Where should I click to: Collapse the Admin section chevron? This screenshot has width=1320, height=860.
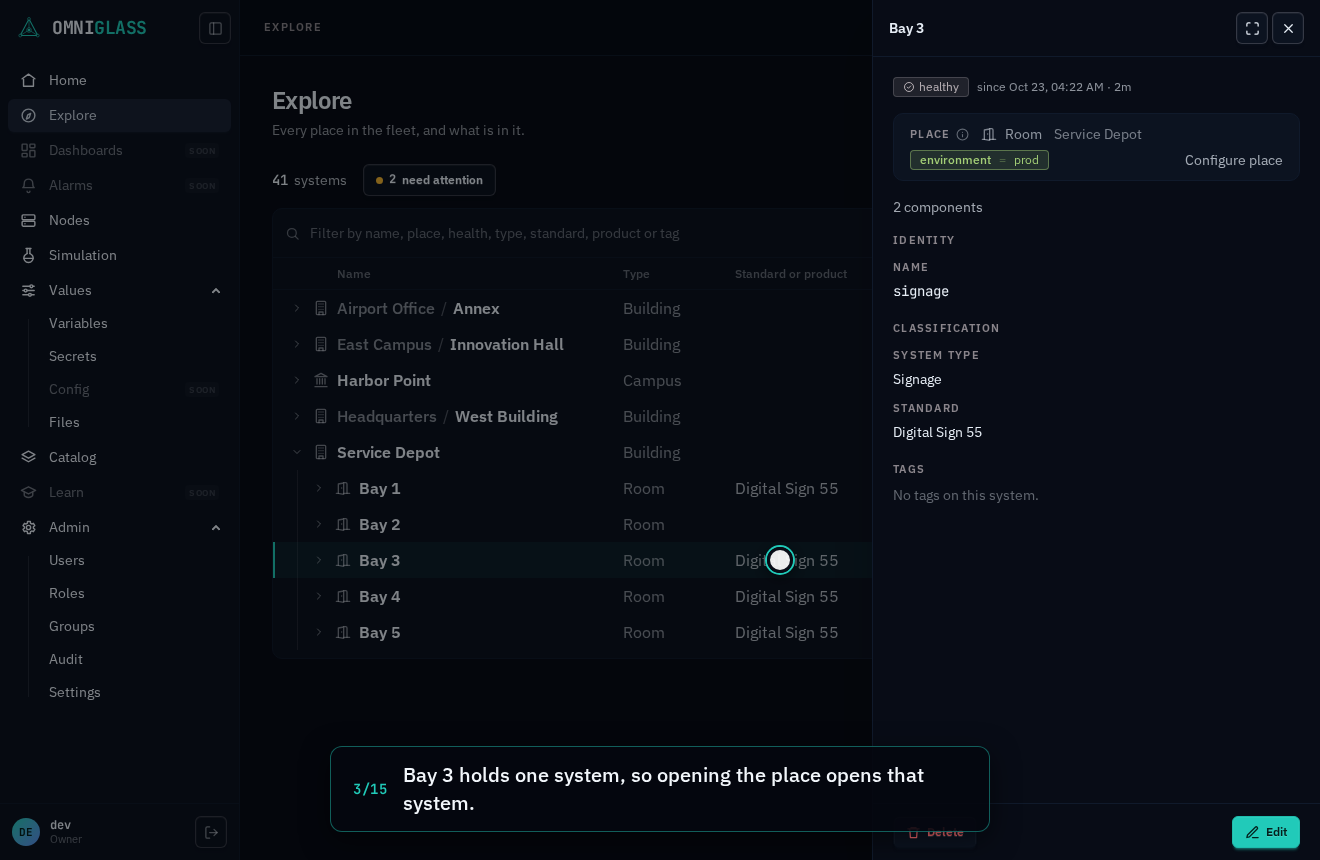[x=216, y=527]
